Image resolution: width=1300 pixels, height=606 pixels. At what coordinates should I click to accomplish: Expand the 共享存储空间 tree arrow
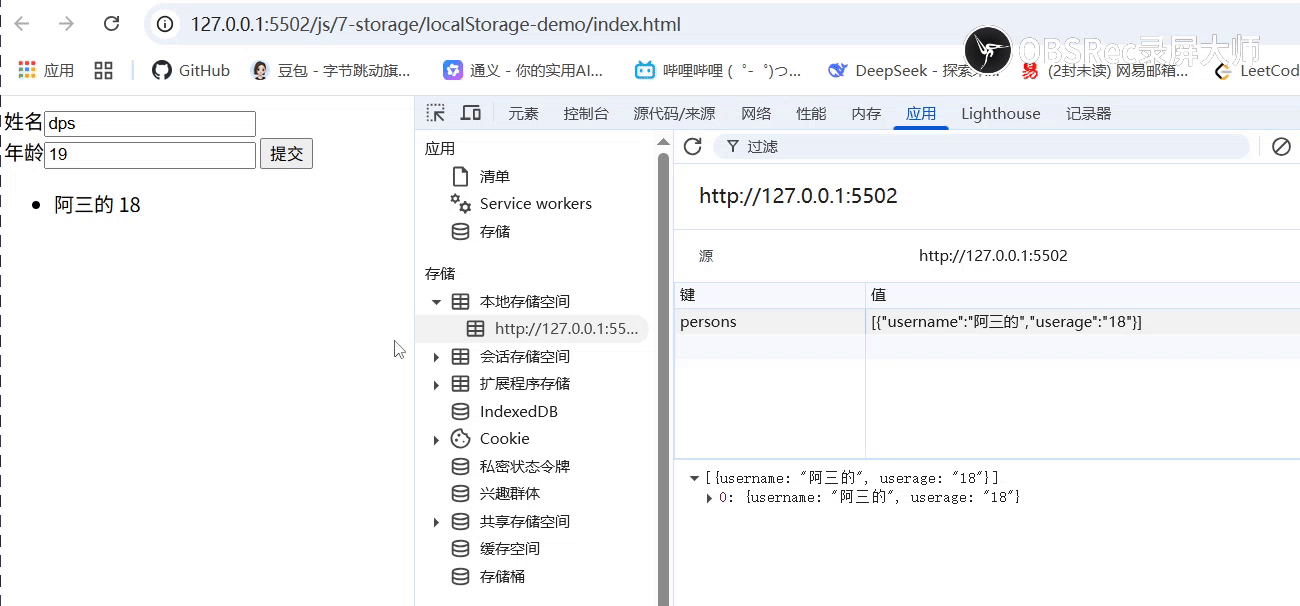pos(436,522)
